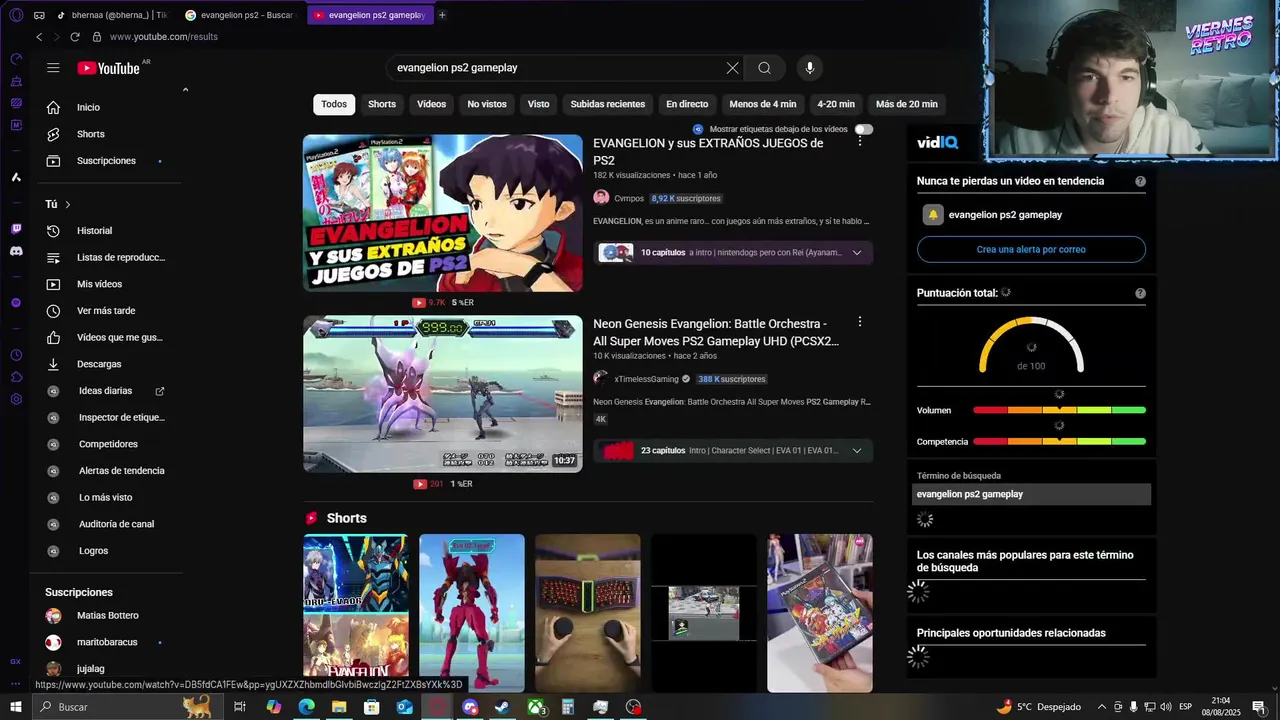This screenshot has height=720, width=1280.
Task: Select the Shorts filter chip
Action: [x=382, y=104]
